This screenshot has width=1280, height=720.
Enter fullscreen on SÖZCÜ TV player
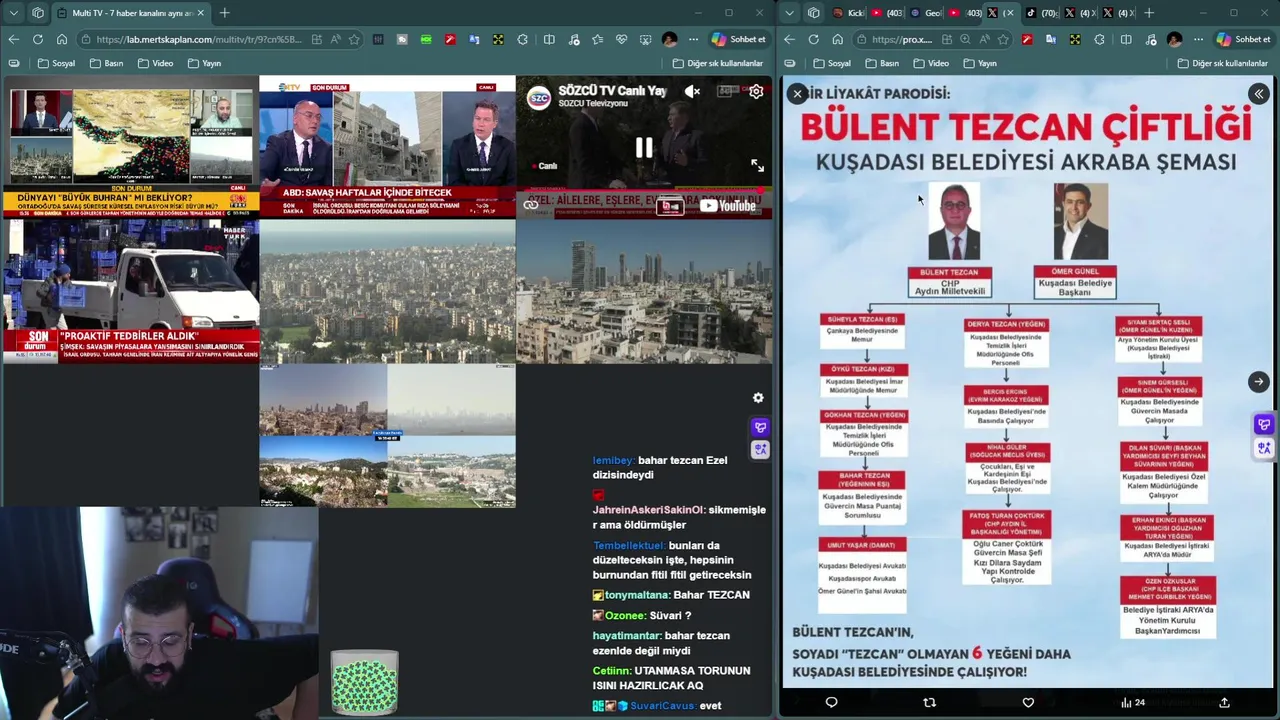(757, 166)
